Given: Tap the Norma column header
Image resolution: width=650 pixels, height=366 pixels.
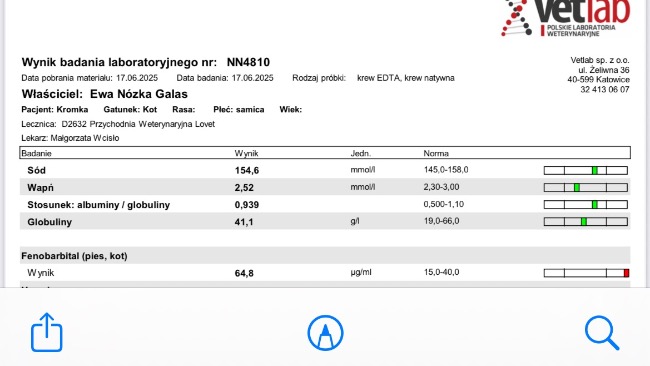Looking at the screenshot, I should (x=436, y=153).
